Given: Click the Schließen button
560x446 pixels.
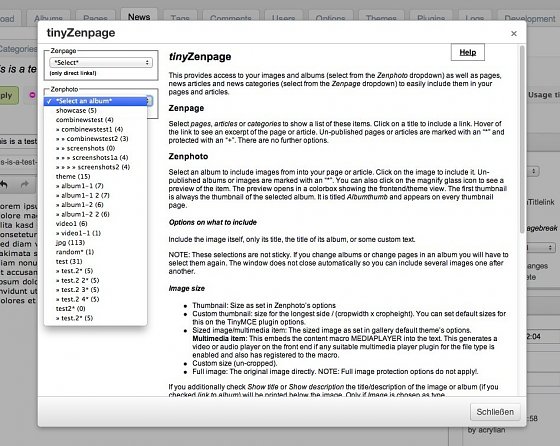Looking at the screenshot, I should [x=495, y=412].
